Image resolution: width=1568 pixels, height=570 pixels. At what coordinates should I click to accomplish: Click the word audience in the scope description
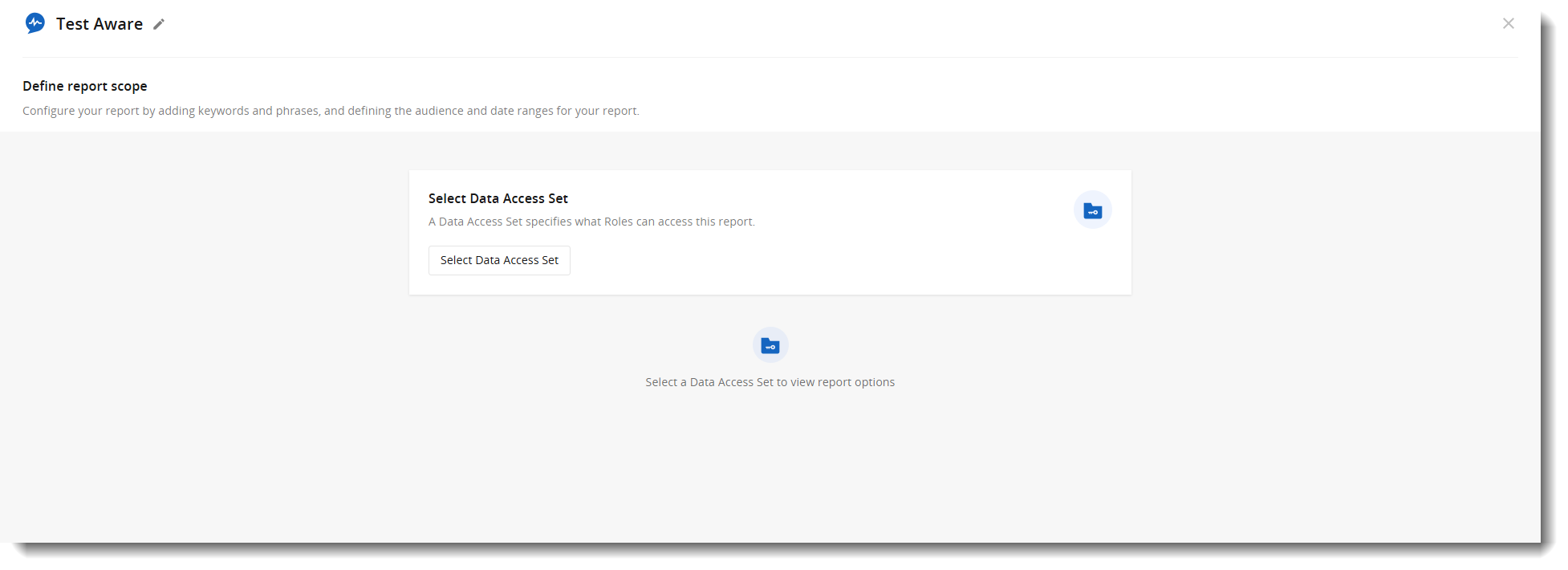tap(439, 111)
